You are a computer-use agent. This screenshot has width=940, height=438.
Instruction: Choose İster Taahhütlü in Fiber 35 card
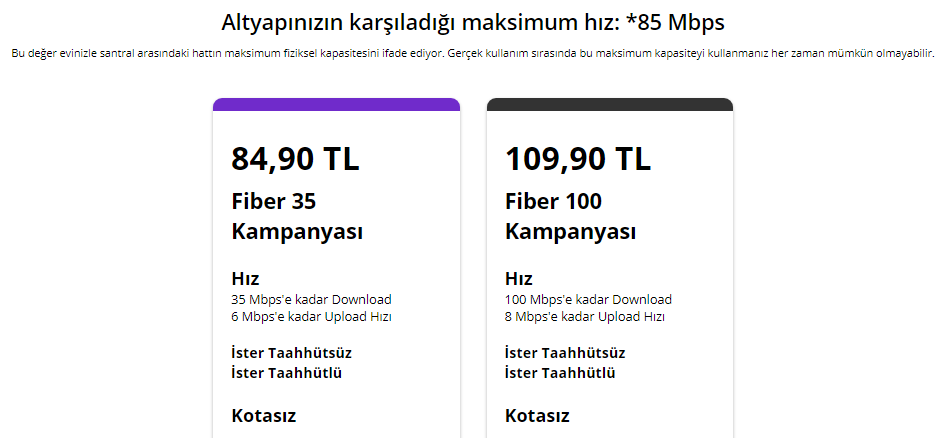pyautogui.click(x=286, y=373)
